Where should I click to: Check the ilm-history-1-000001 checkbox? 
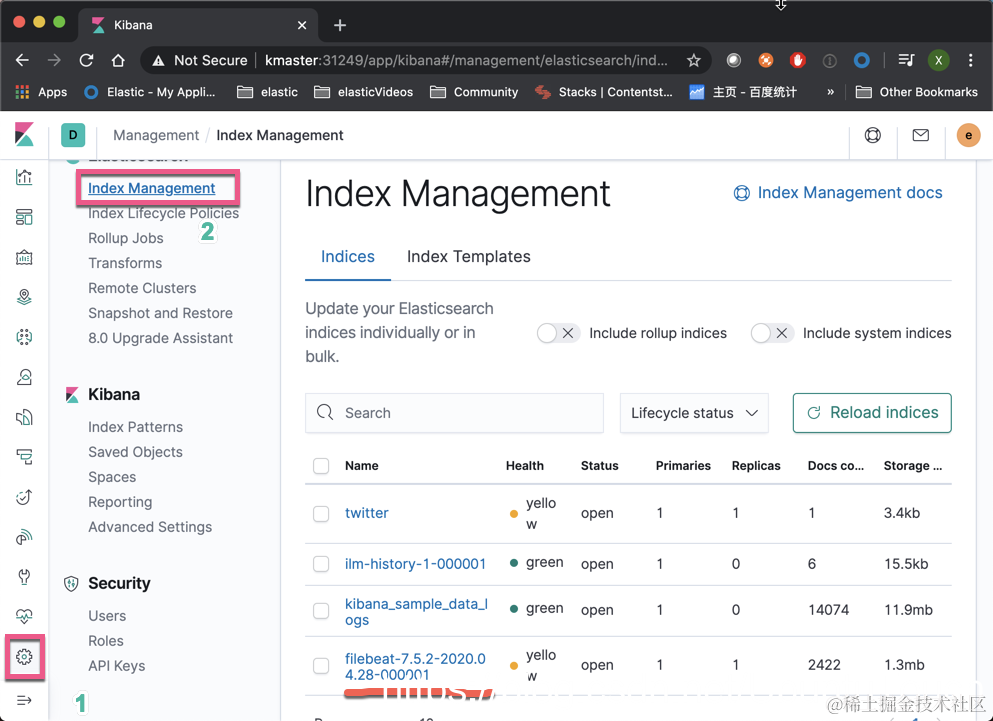coord(321,564)
